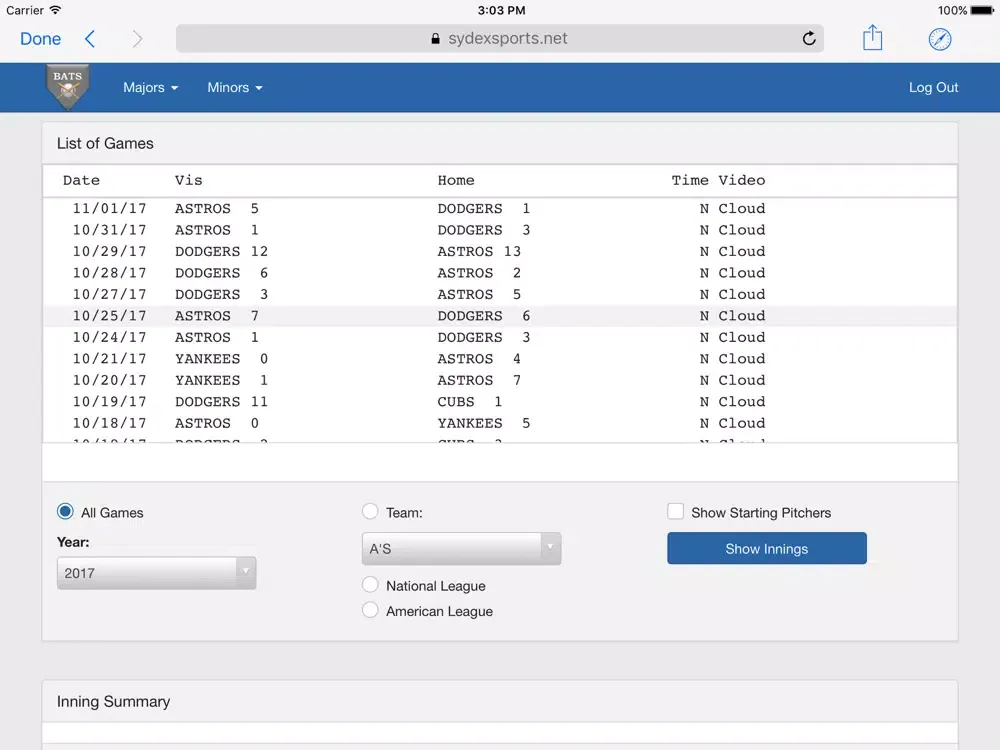
Task: Select the 10/19/17 Dodgers at Cubs game
Action: pyautogui.click(x=500, y=402)
